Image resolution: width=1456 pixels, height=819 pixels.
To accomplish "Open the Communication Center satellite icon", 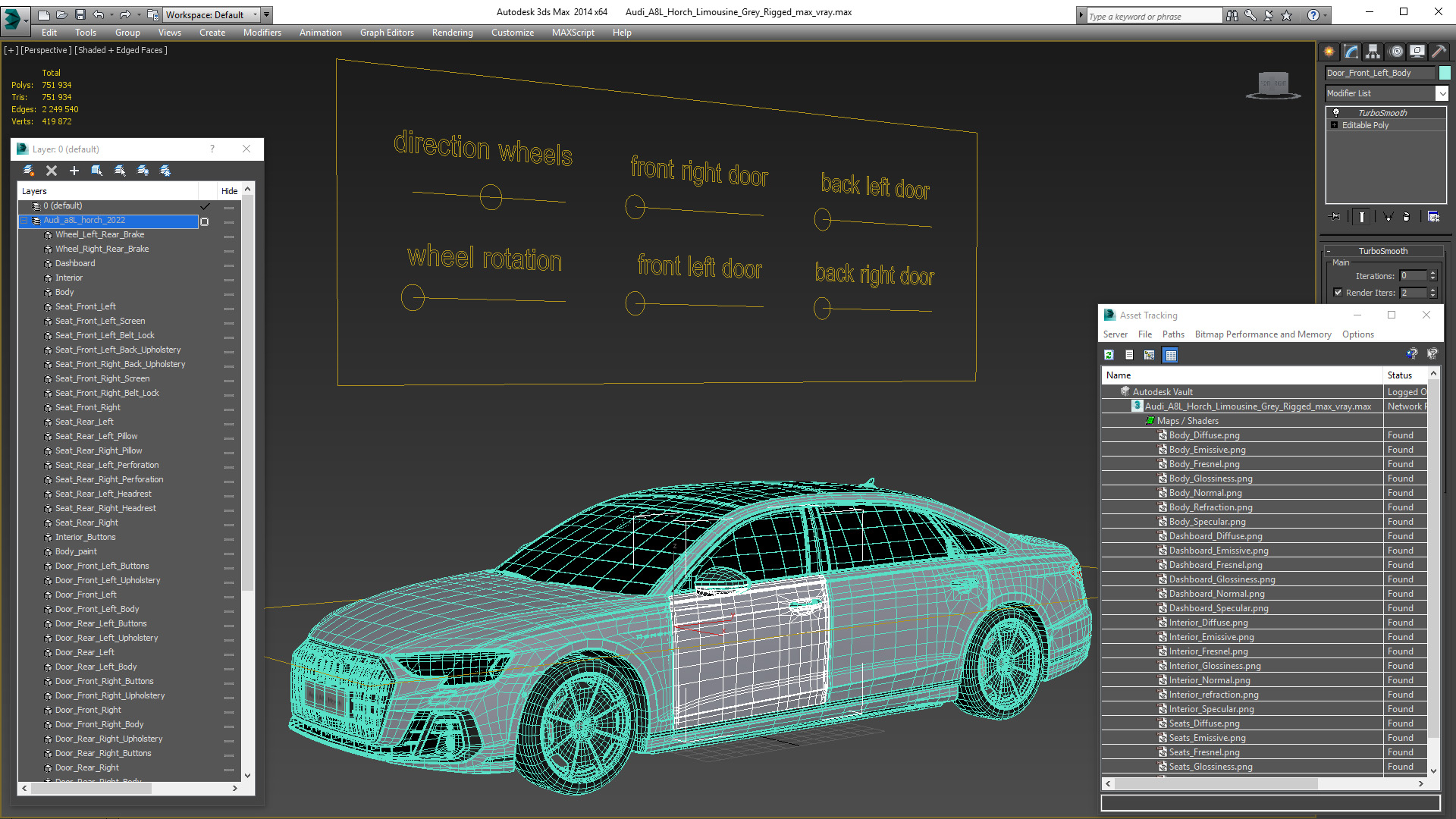I will (1269, 15).
